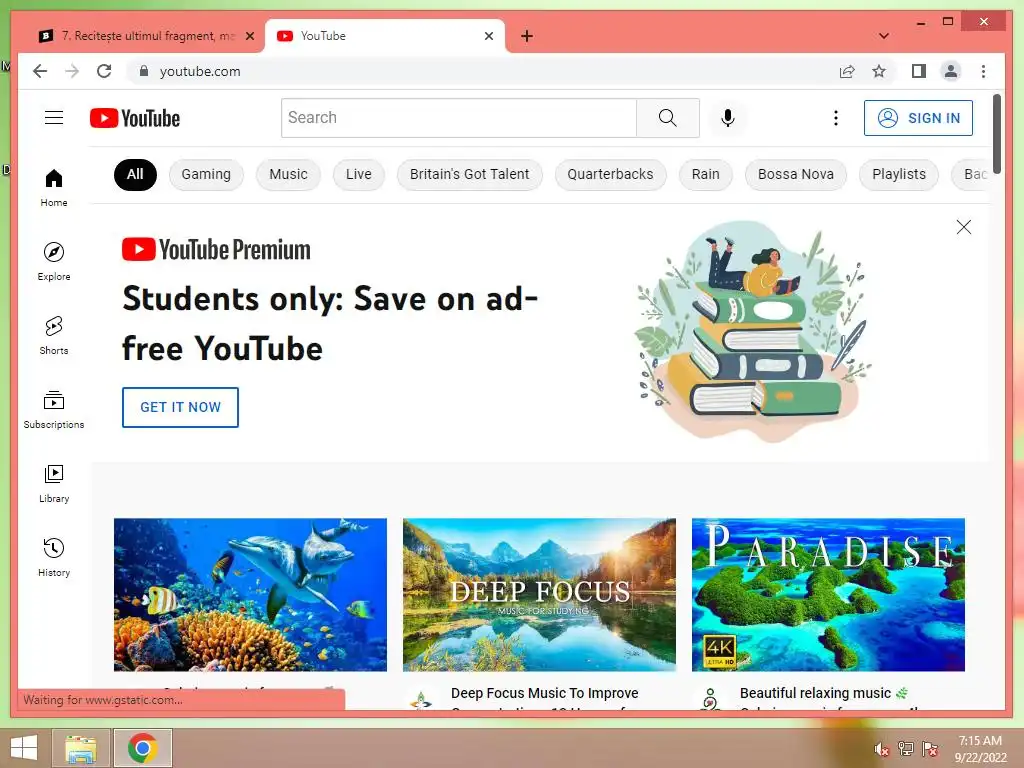Close the YouTube tab
1024x768 pixels.
(x=488, y=36)
